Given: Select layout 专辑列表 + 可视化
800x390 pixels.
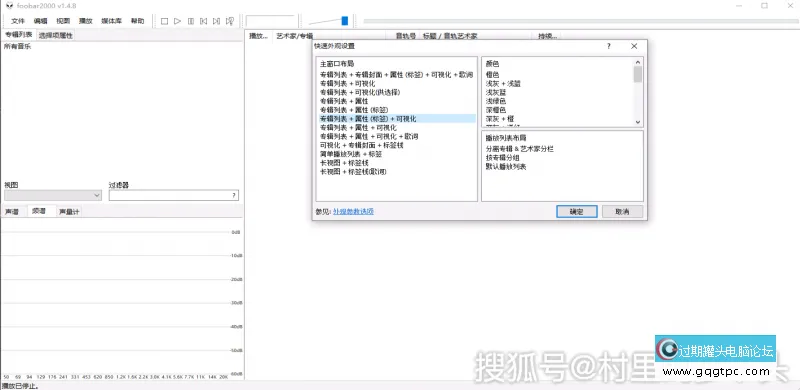Looking at the screenshot, I should click(x=347, y=83).
